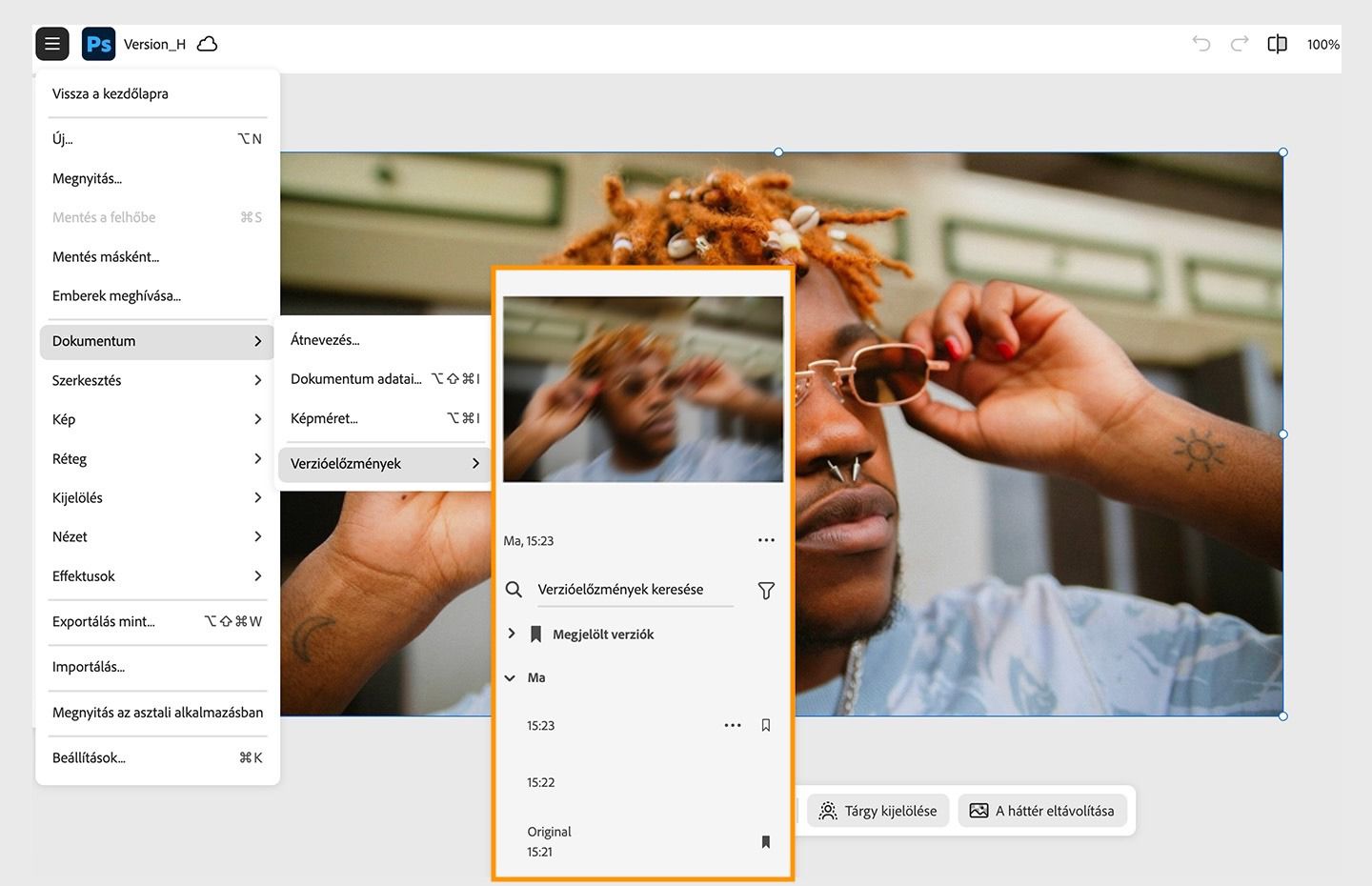Select Exportálás mint... menu item
The width and height of the screenshot is (1372, 886).
157,621
